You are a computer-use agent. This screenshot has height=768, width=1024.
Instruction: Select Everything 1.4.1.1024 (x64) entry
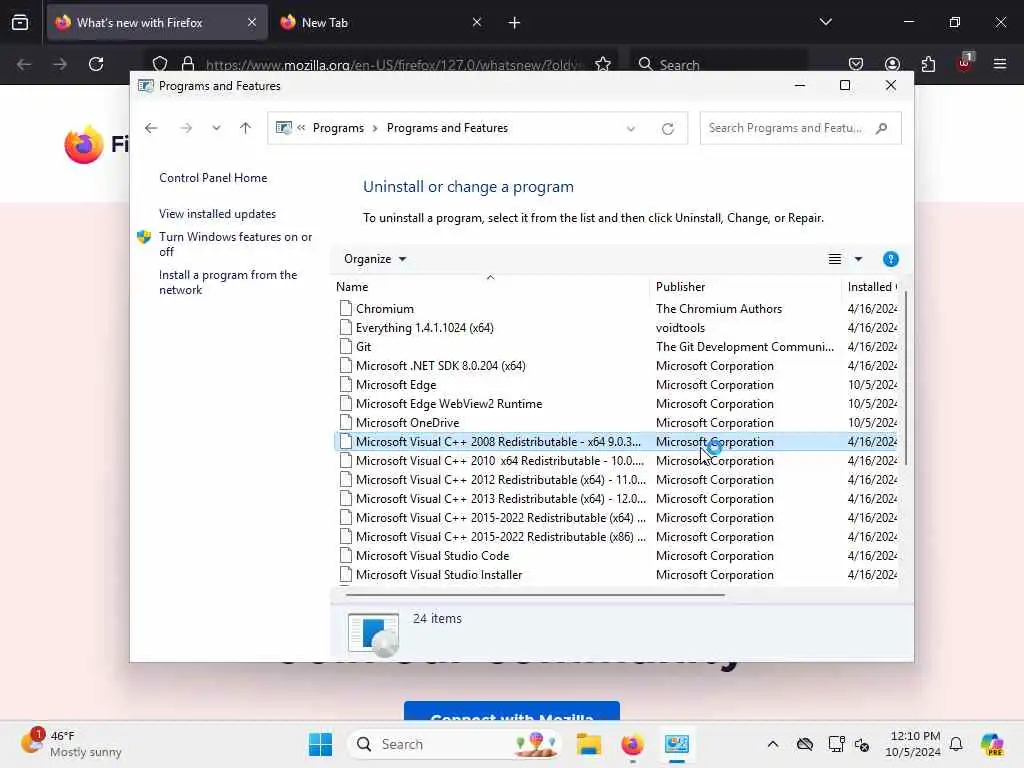click(616, 328)
